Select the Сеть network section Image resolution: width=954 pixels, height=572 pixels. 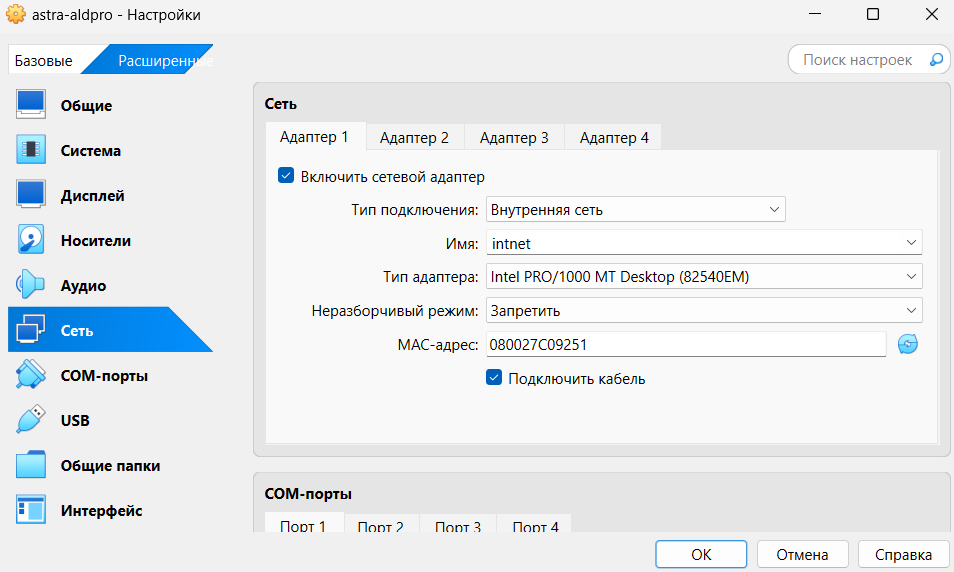(110, 330)
